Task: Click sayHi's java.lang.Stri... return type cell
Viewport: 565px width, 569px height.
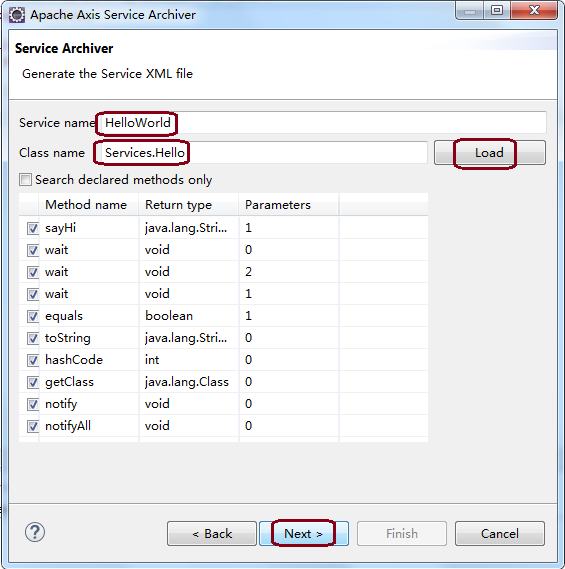Action: click(189, 228)
